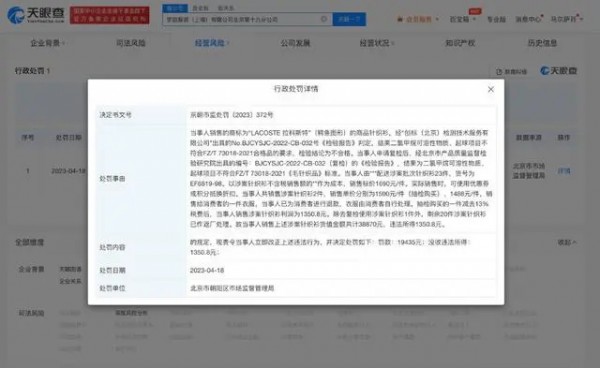Go to 专业版 link in header
The width and height of the screenshot is (600, 368).
(496, 19)
